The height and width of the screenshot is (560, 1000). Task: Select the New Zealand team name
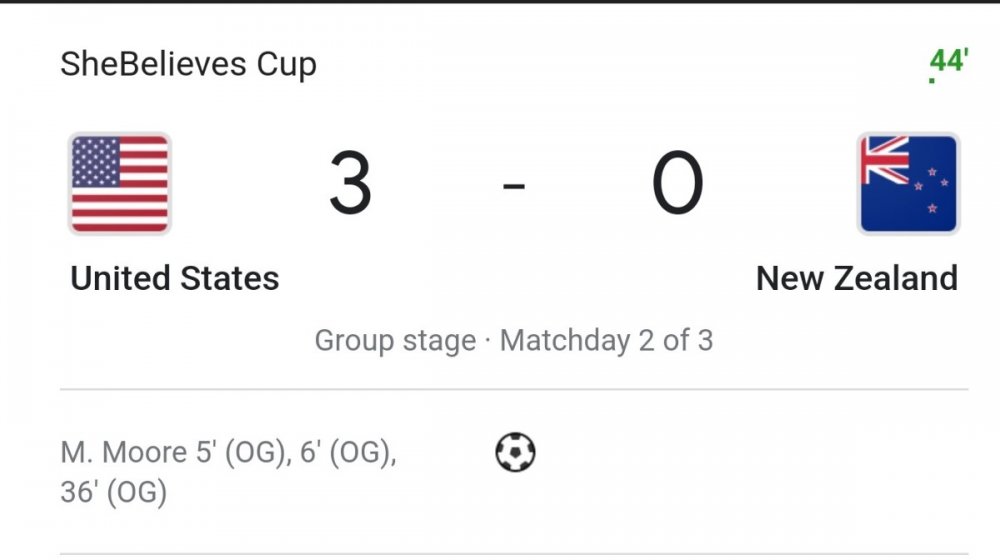[x=857, y=277]
